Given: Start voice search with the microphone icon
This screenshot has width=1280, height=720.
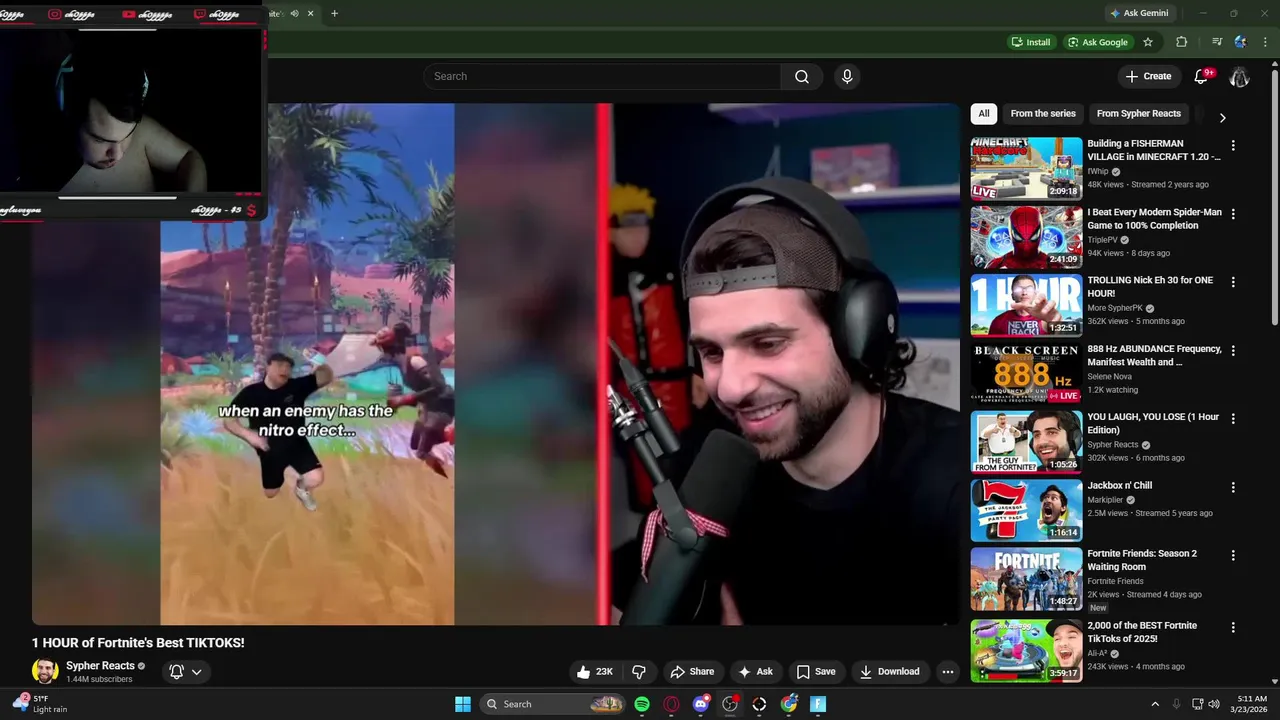Looking at the screenshot, I should (x=847, y=77).
